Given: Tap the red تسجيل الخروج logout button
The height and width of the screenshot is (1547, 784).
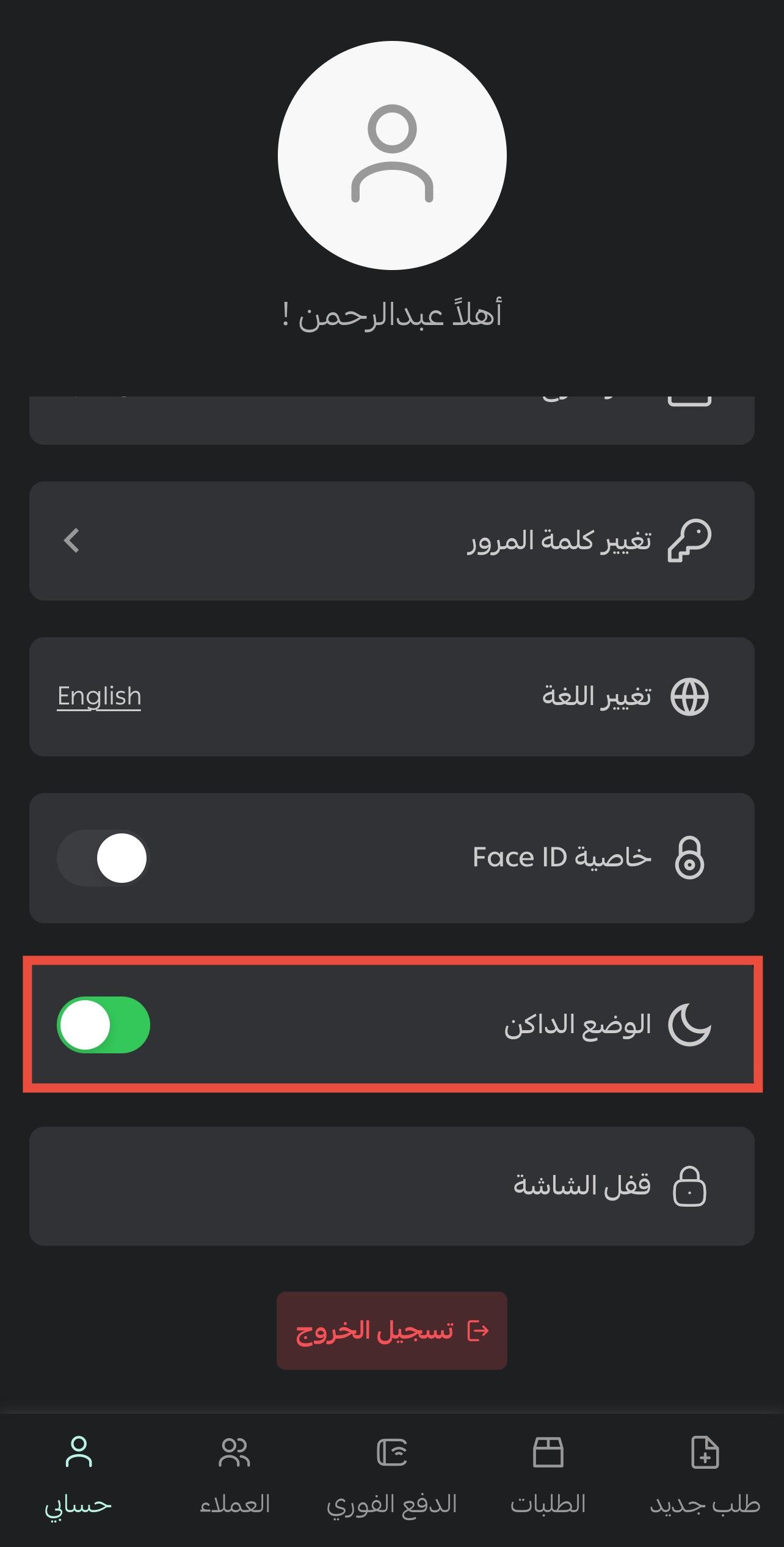Looking at the screenshot, I should pos(392,1330).
